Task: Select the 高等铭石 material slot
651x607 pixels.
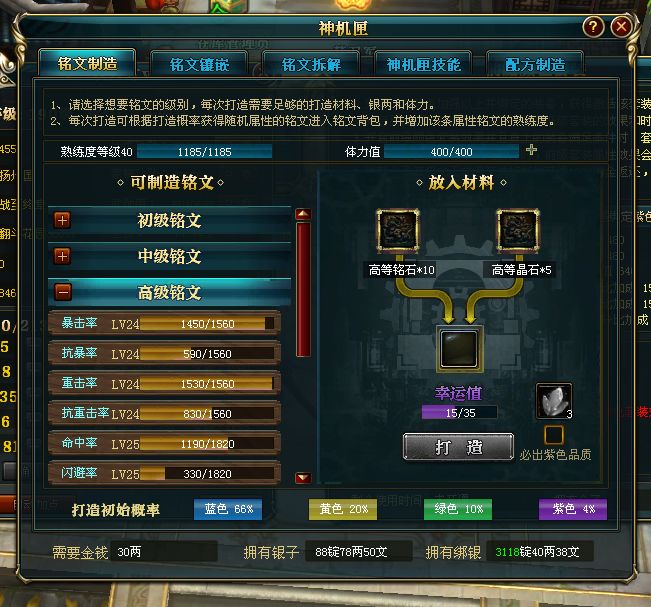Action: click(x=398, y=231)
